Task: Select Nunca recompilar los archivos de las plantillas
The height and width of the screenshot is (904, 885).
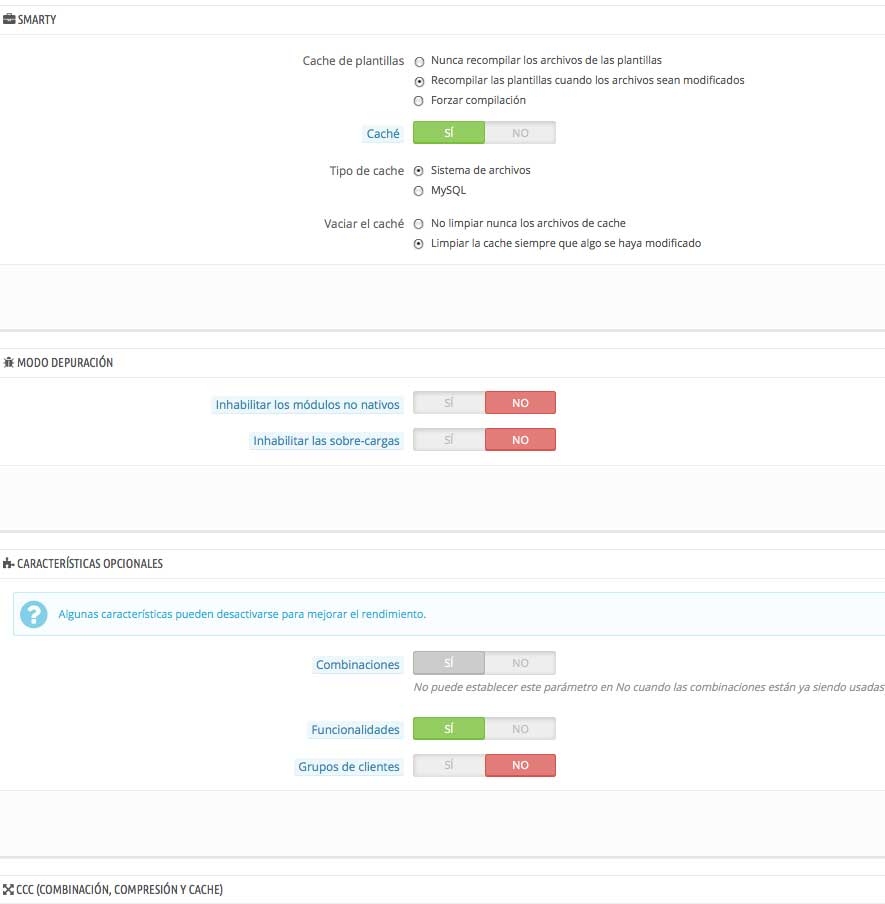Action: [419, 61]
